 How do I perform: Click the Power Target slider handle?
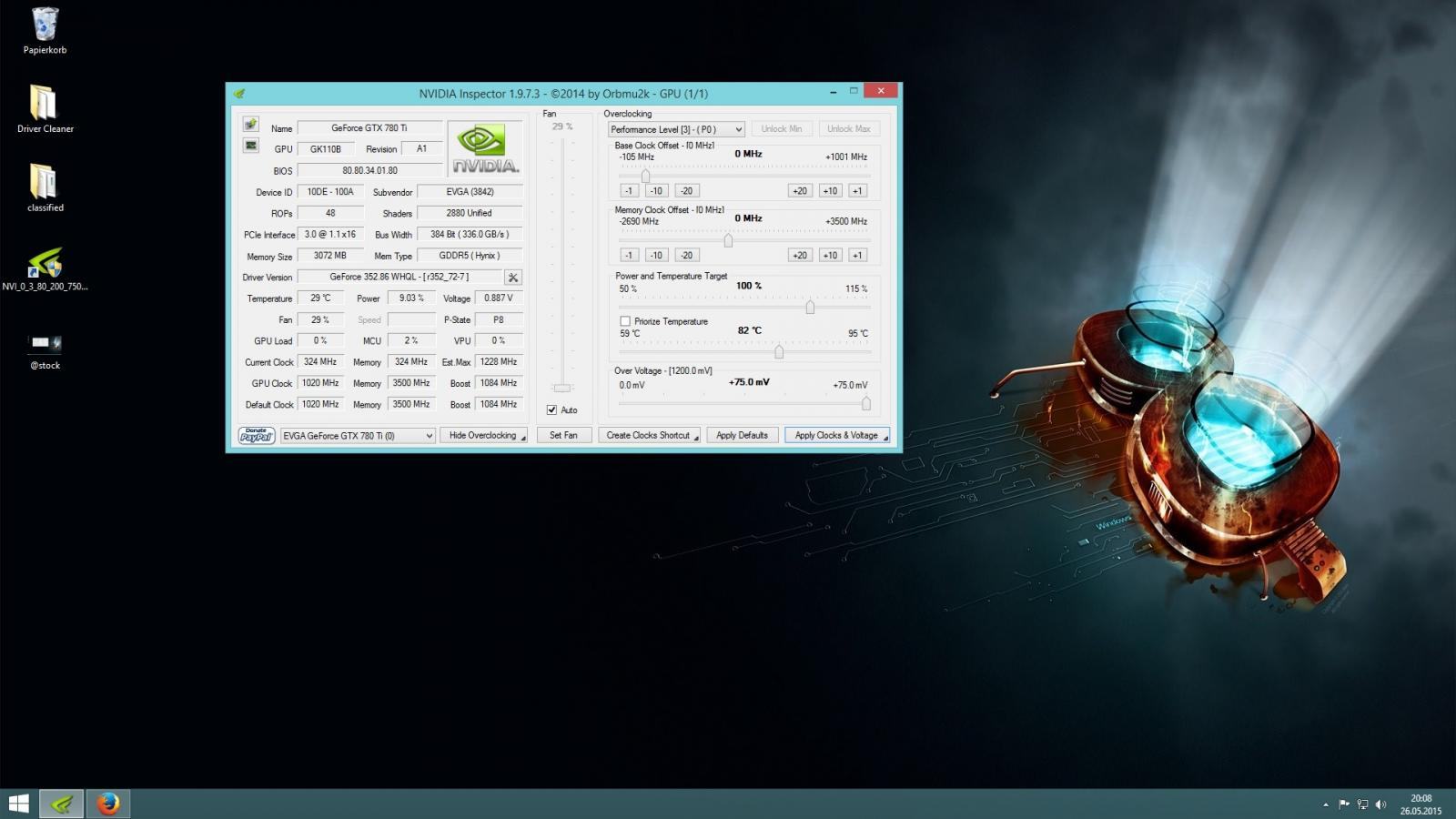810,308
